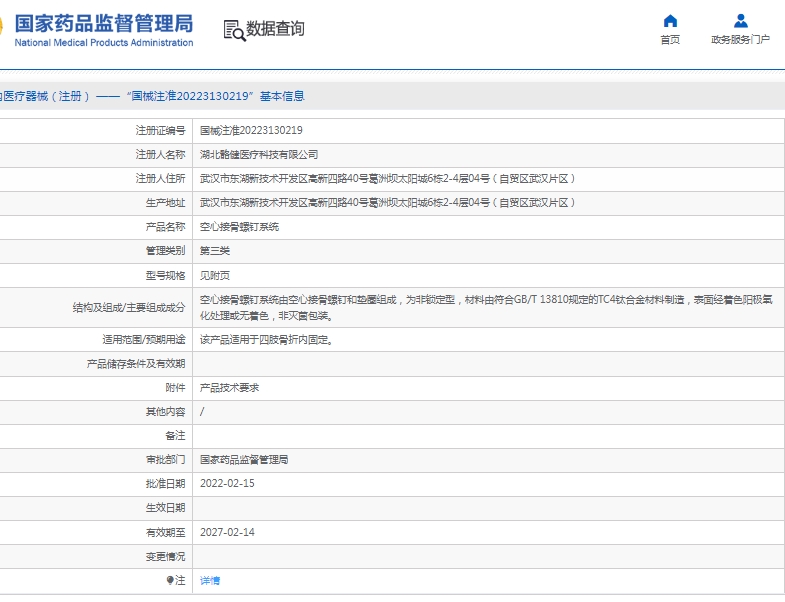Open the 详情 details link

click(x=210, y=580)
